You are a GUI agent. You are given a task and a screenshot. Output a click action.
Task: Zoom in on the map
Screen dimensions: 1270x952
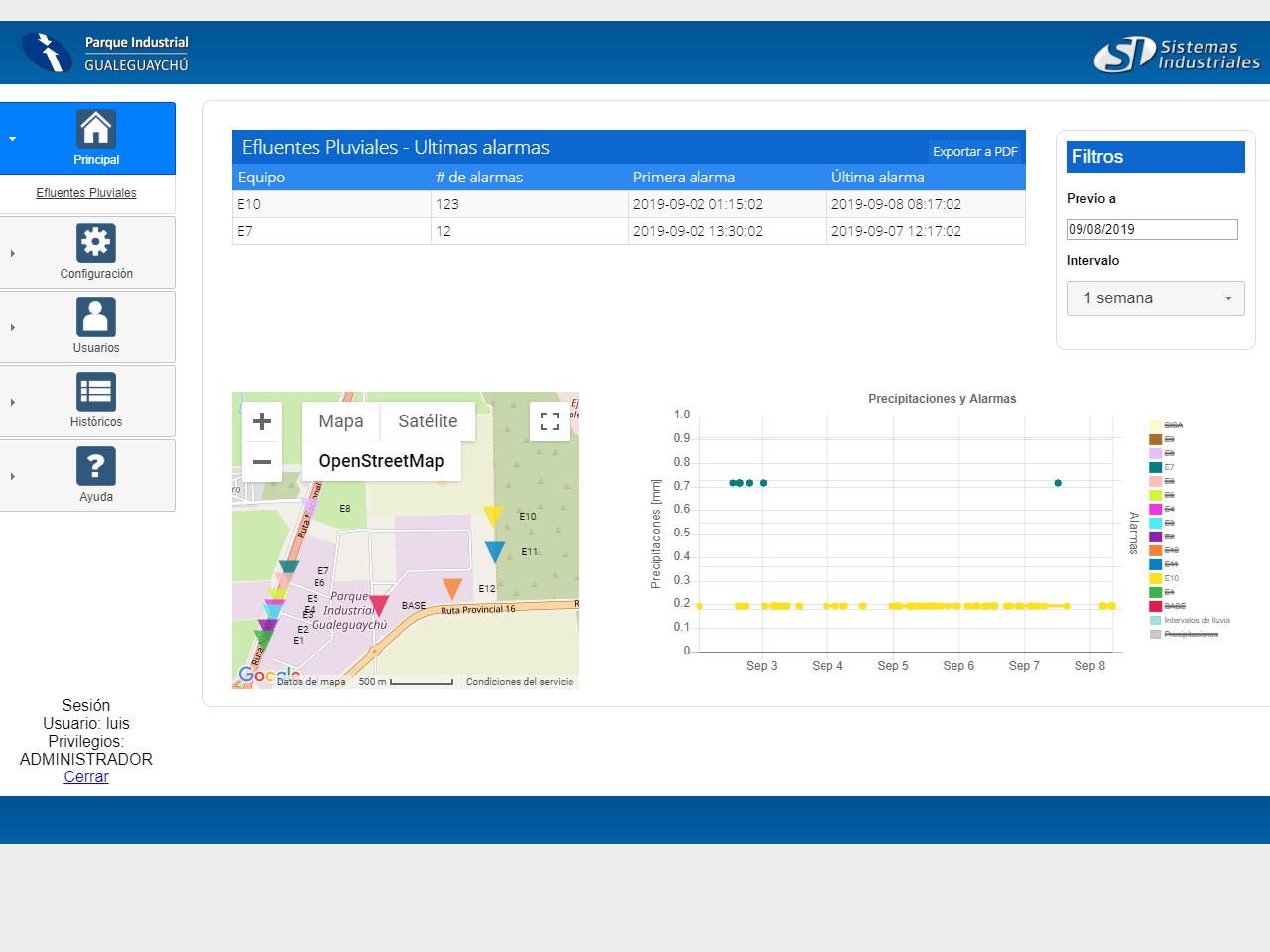[x=262, y=421]
